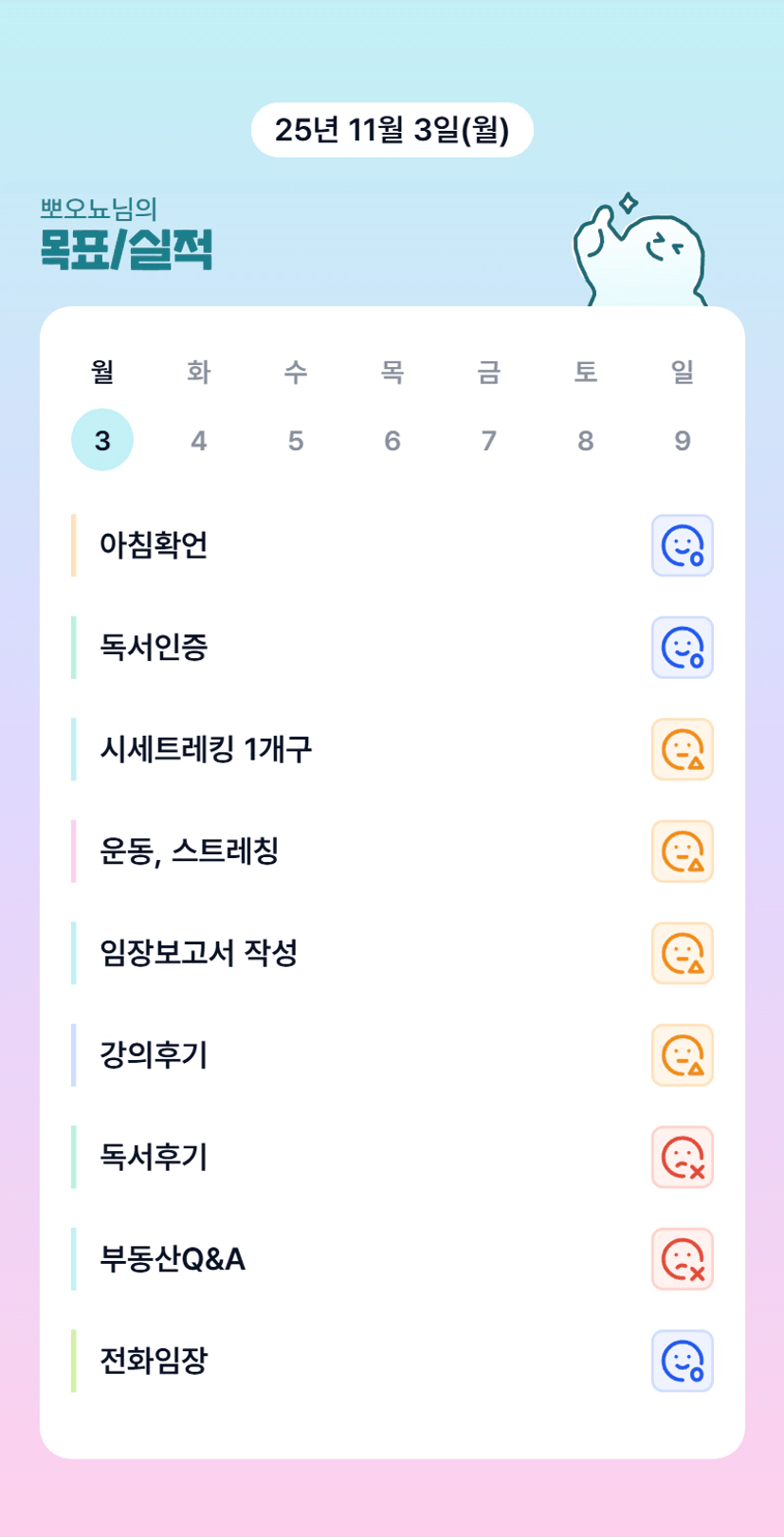The height and width of the screenshot is (1537, 784).
Task: Click the orange status icon for 운동, 스트레칭
Action: [x=682, y=851]
